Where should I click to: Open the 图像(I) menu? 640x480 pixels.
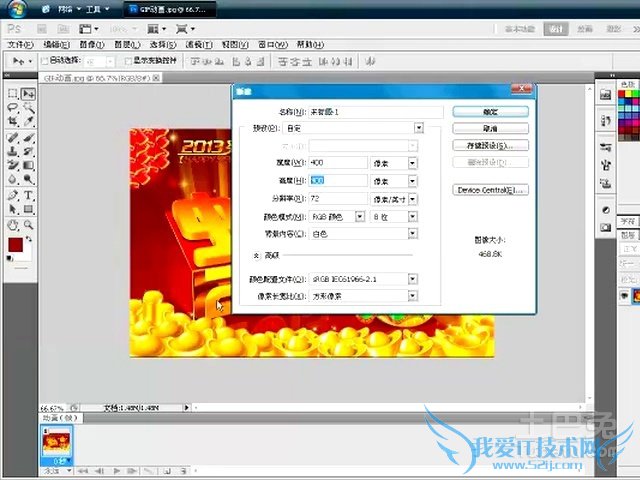click(x=92, y=44)
